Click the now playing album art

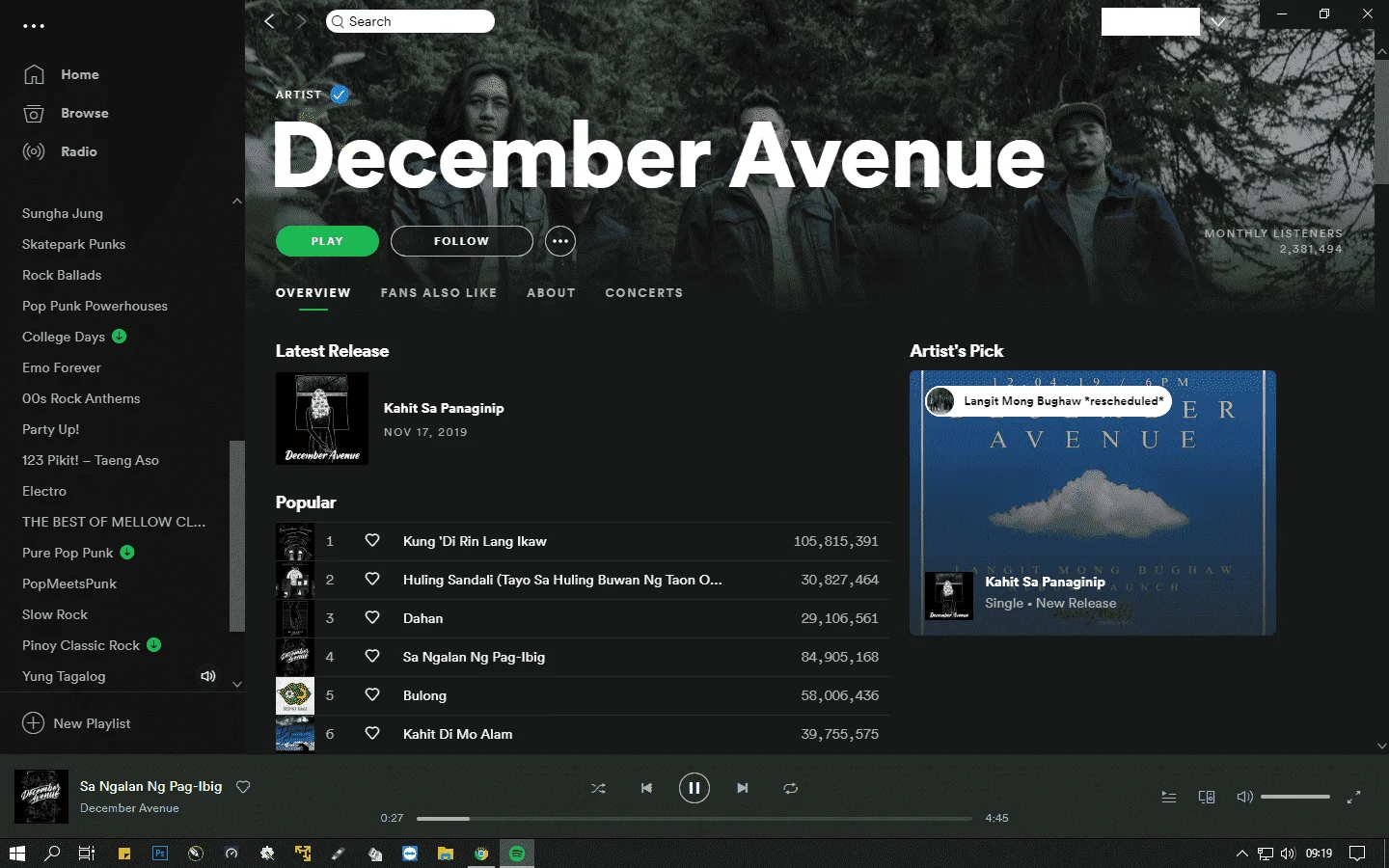(41, 797)
